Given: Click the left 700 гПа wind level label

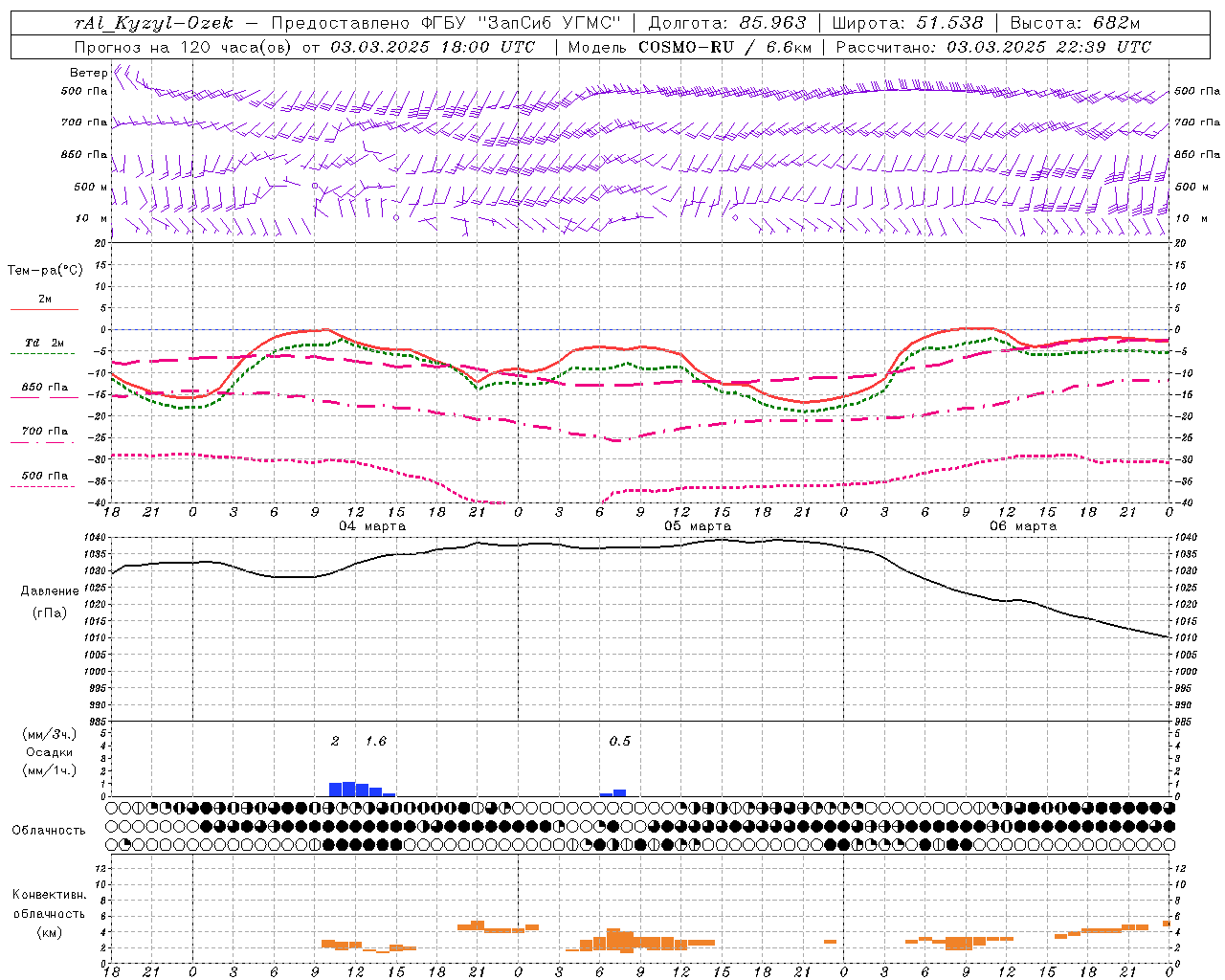Looking at the screenshot, I should click(x=84, y=122).
